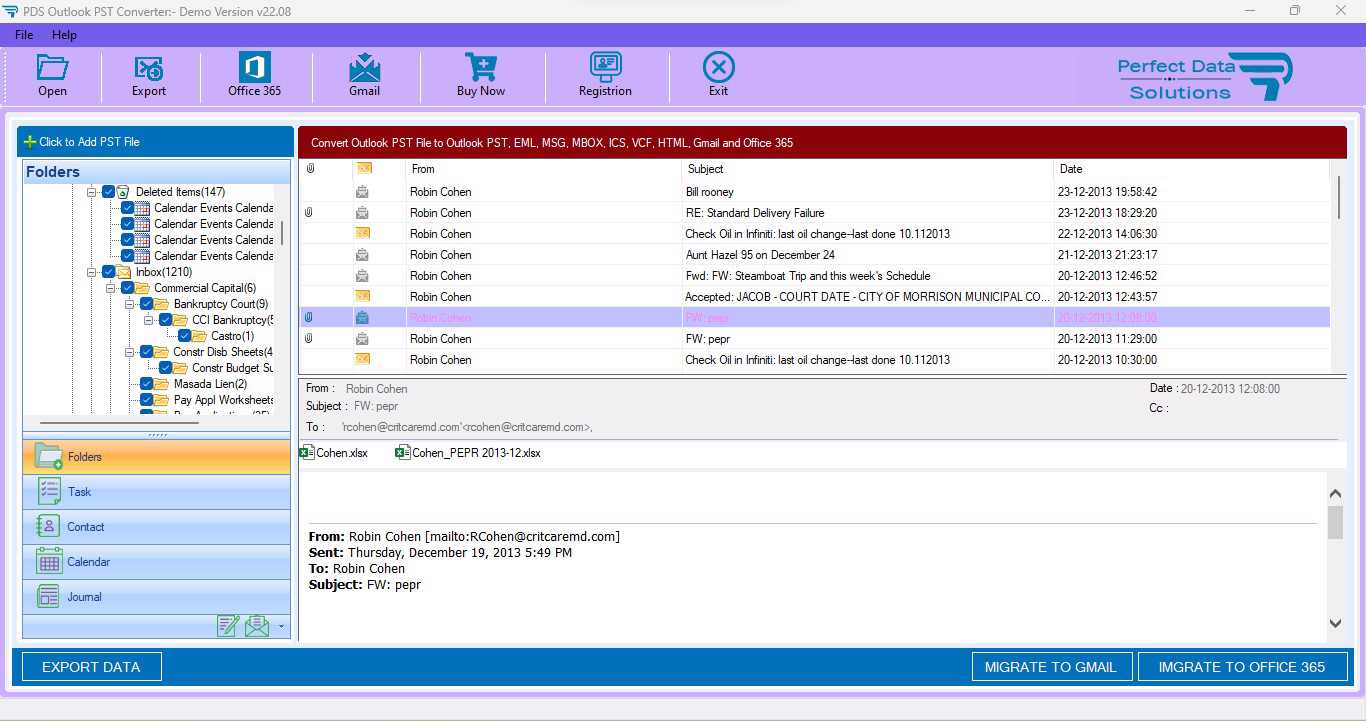
Task: Select the Folders pane tab
Action: click(x=157, y=457)
